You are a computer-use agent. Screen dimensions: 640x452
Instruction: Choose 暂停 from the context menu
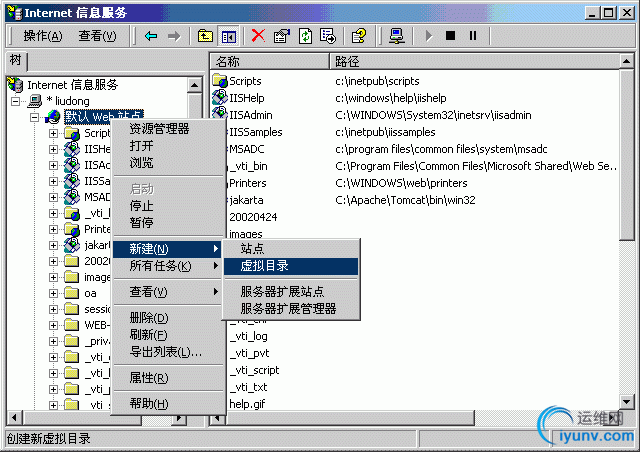pyautogui.click(x=169, y=223)
